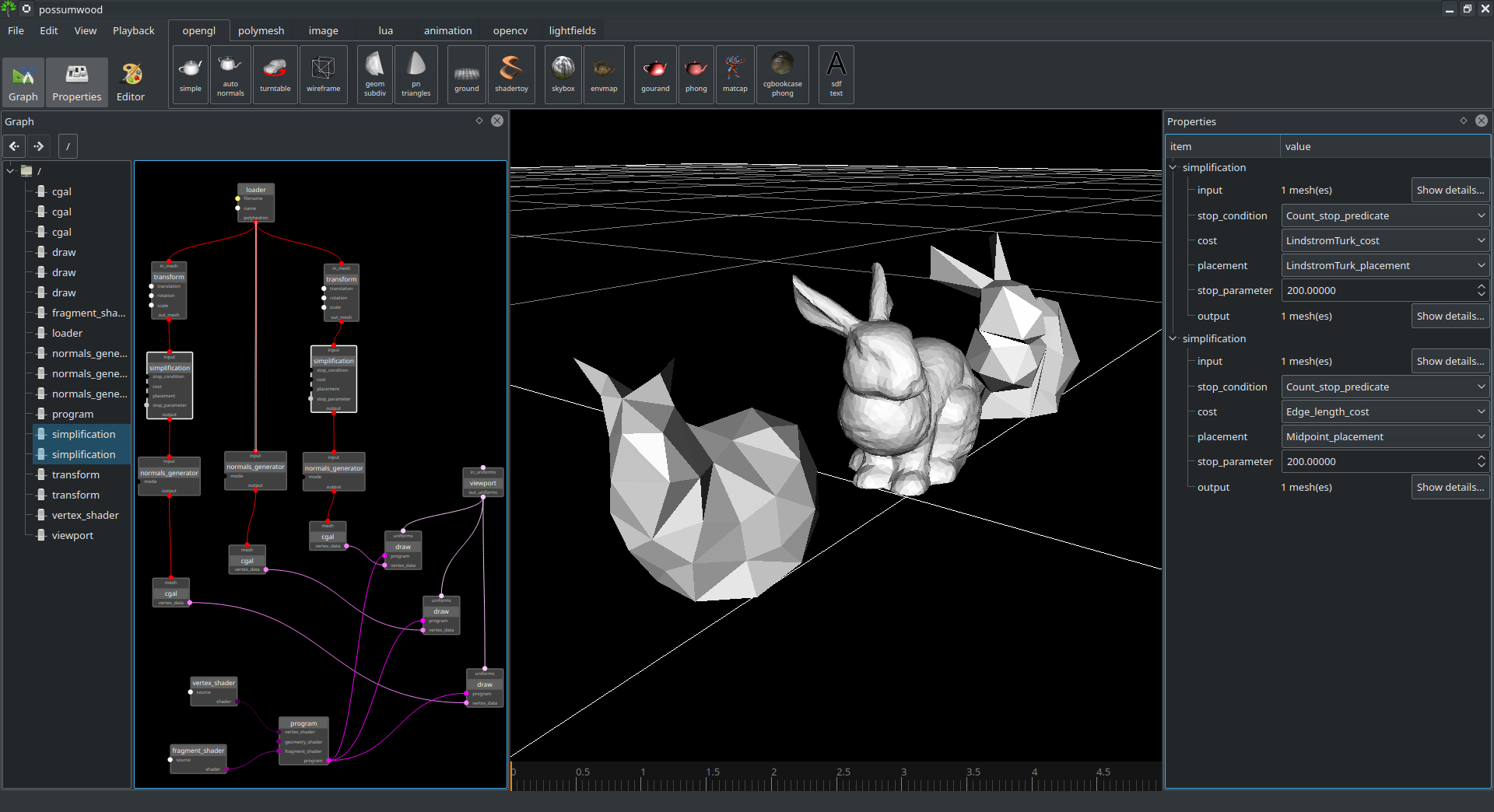Image resolution: width=1494 pixels, height=812 pixels.
Task: Add the shadertoy preset
Action: click(512, 75)
